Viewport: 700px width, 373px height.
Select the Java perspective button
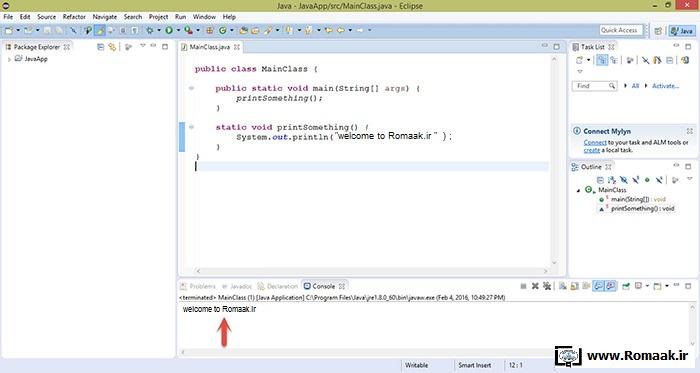pyautogui.click(x=682, y=31)
